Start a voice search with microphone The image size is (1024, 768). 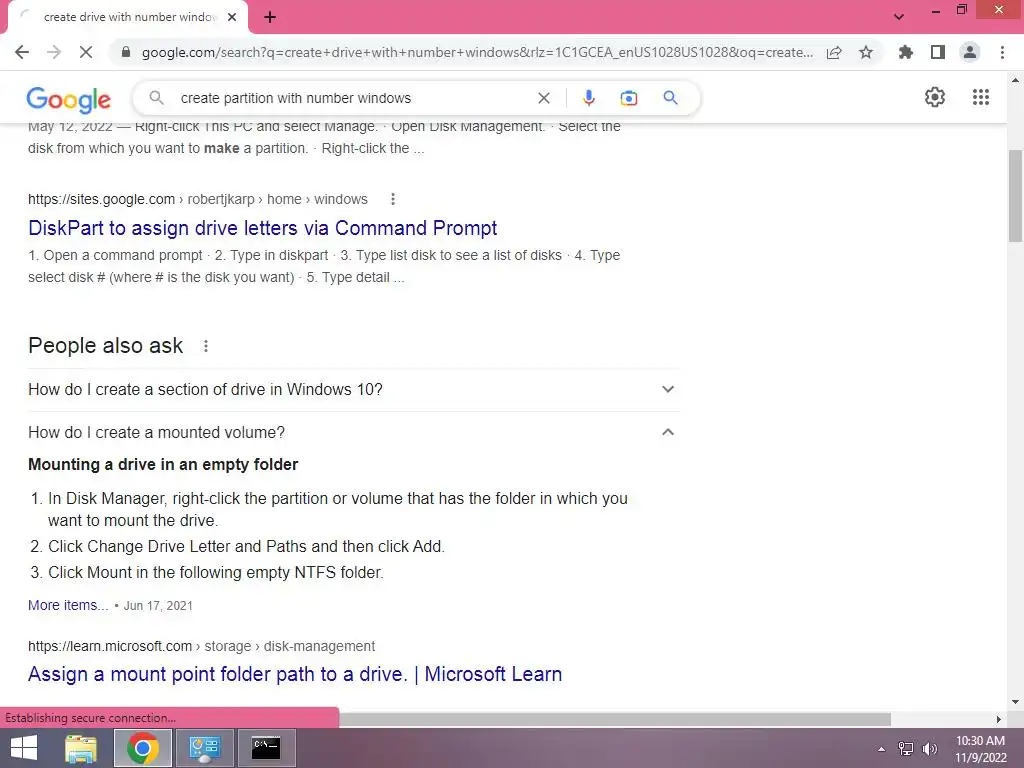point(588,98)
